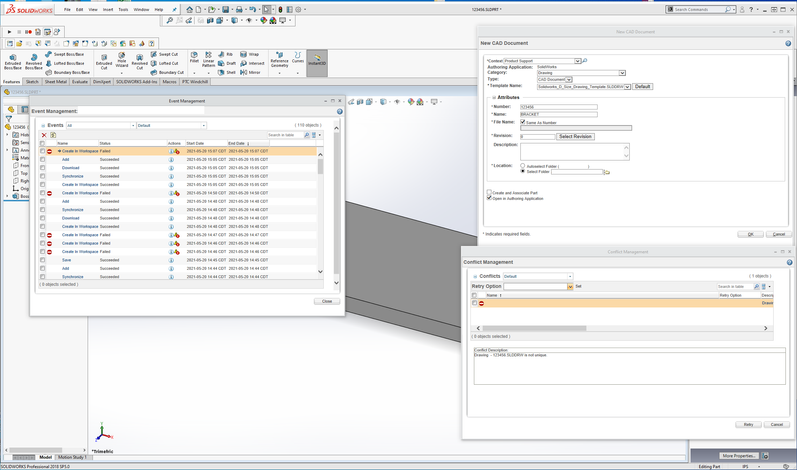Expand the Retry Option dropdown
This screenshot has width=797, height=470.
click(x=570, y=286)
